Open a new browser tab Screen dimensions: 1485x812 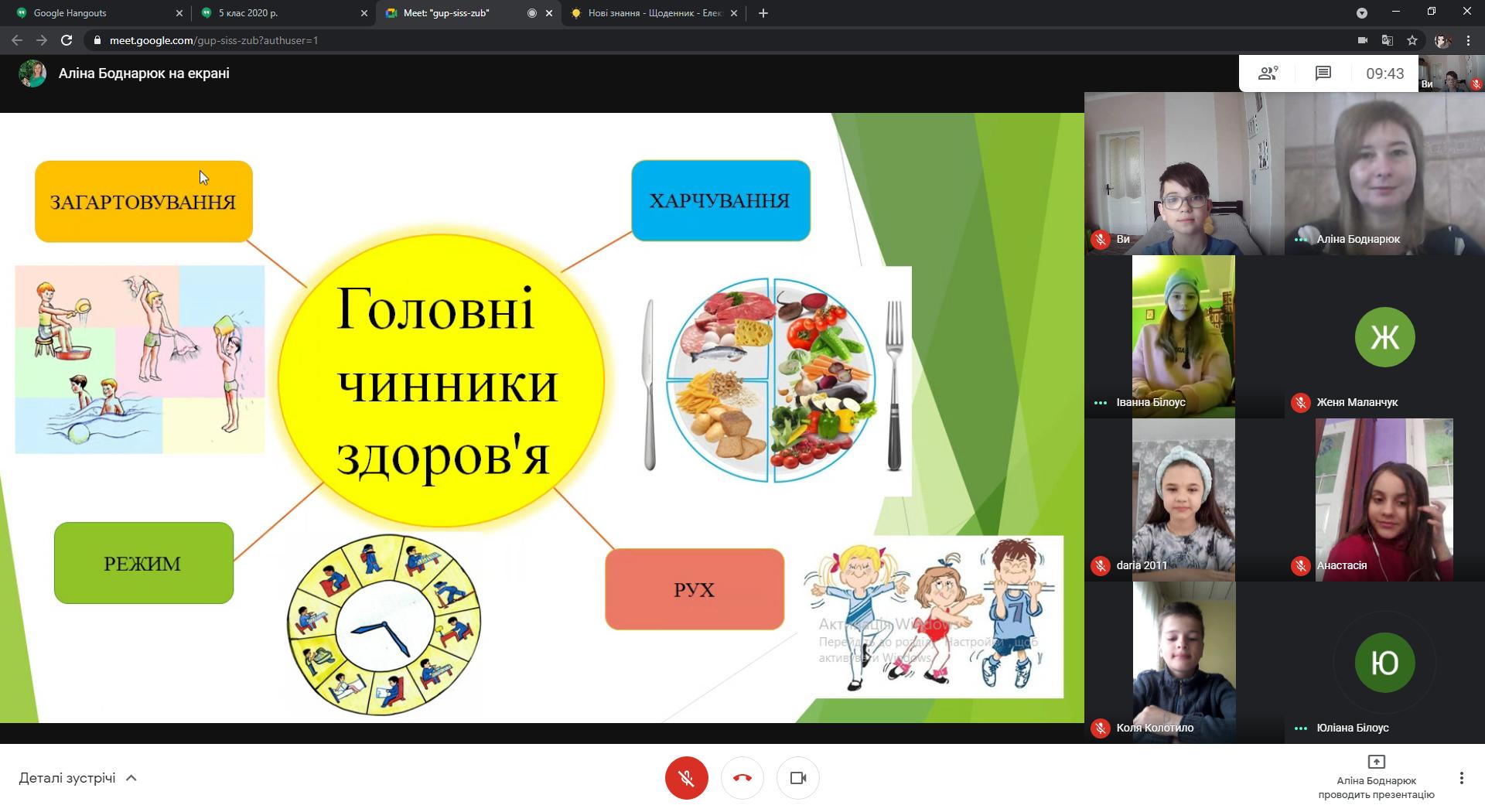pyautogui.click(x=763, y=13)
